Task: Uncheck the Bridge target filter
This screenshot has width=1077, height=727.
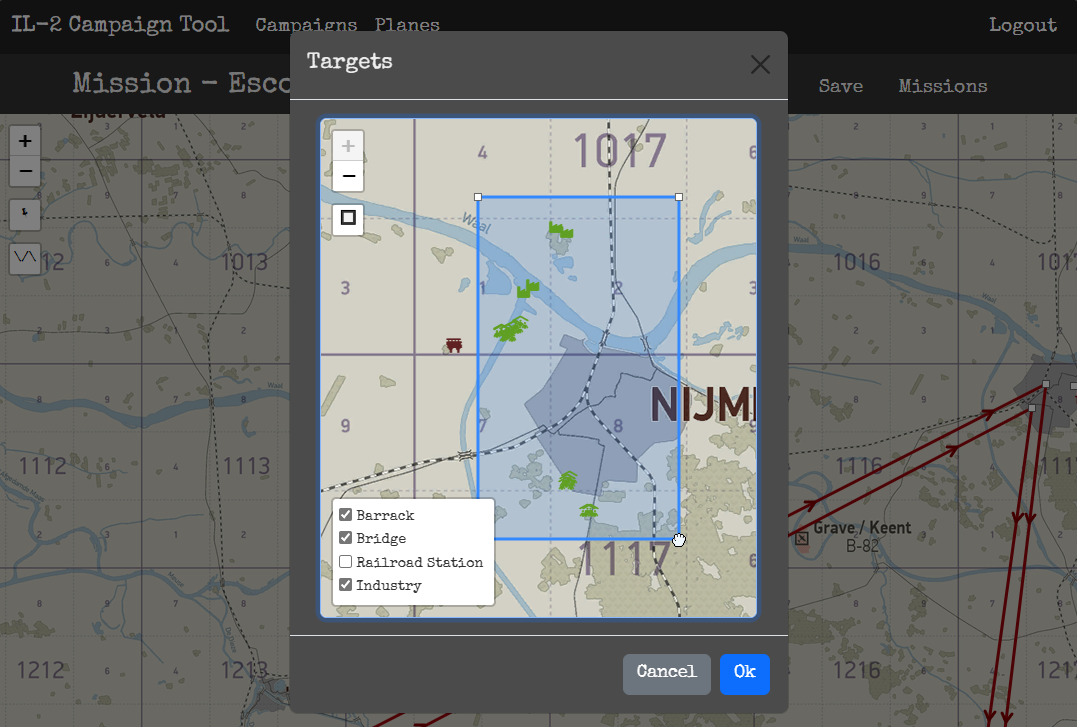Action: [x=346, y=538]
